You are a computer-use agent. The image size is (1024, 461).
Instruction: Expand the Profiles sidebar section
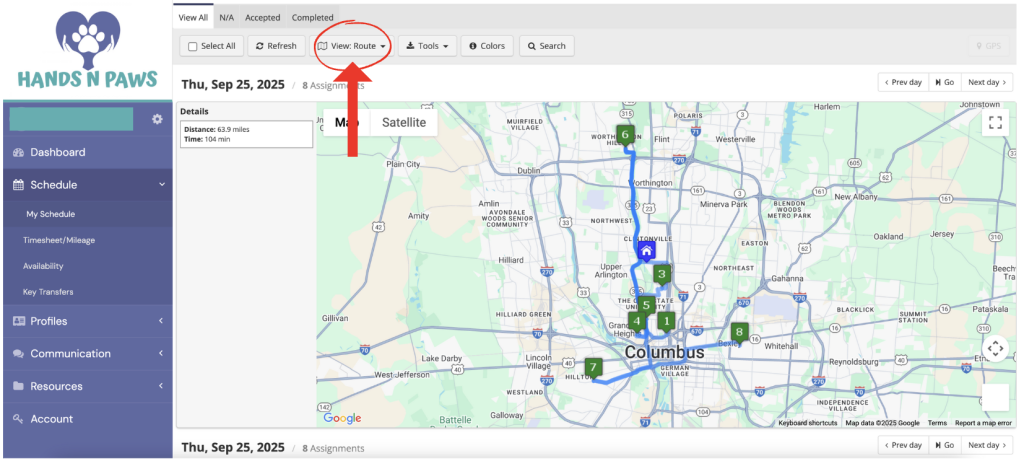[87, 321]
